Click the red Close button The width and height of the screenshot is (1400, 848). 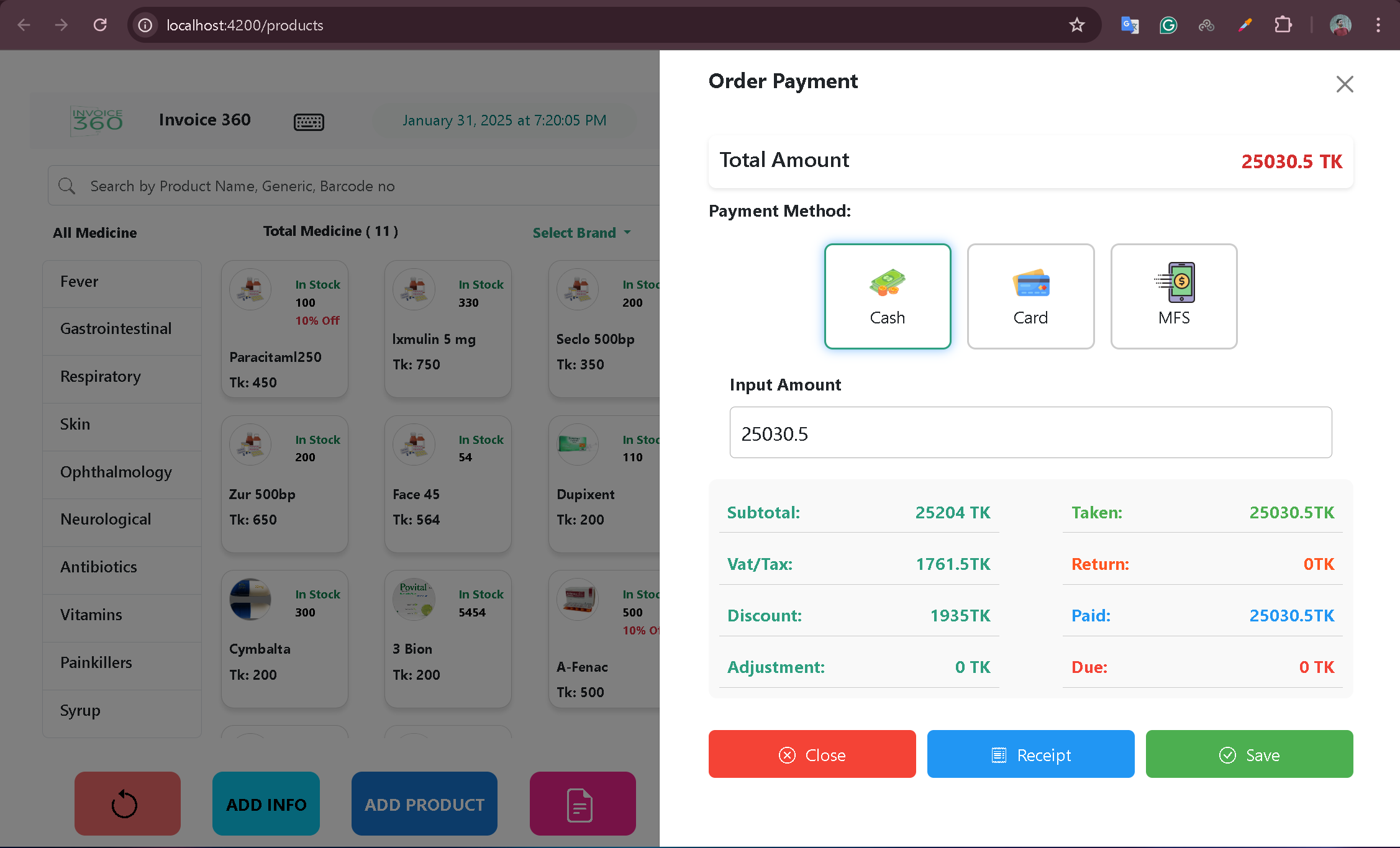coord(812,754)
